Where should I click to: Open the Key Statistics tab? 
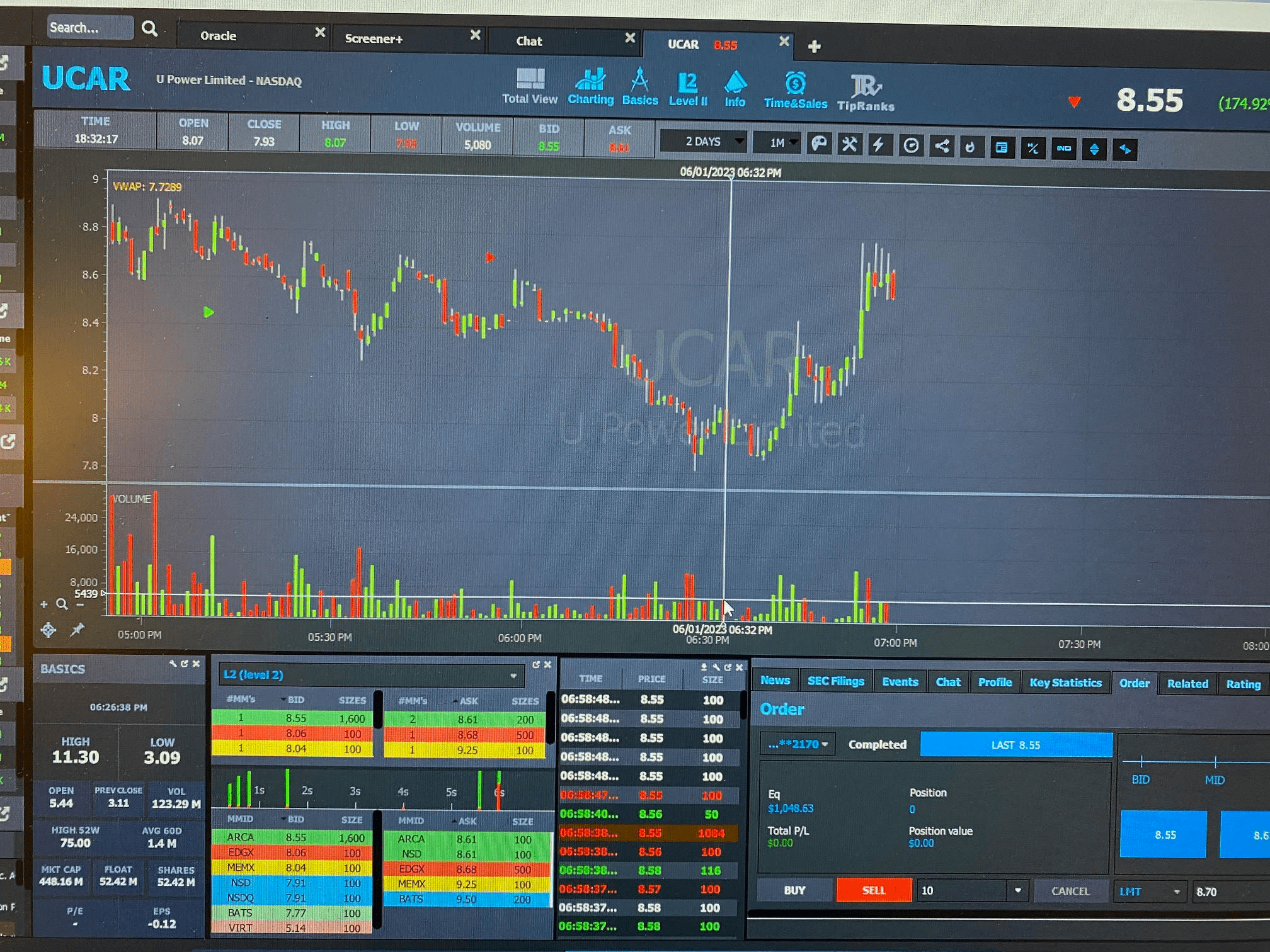[x=1065, y=683]
